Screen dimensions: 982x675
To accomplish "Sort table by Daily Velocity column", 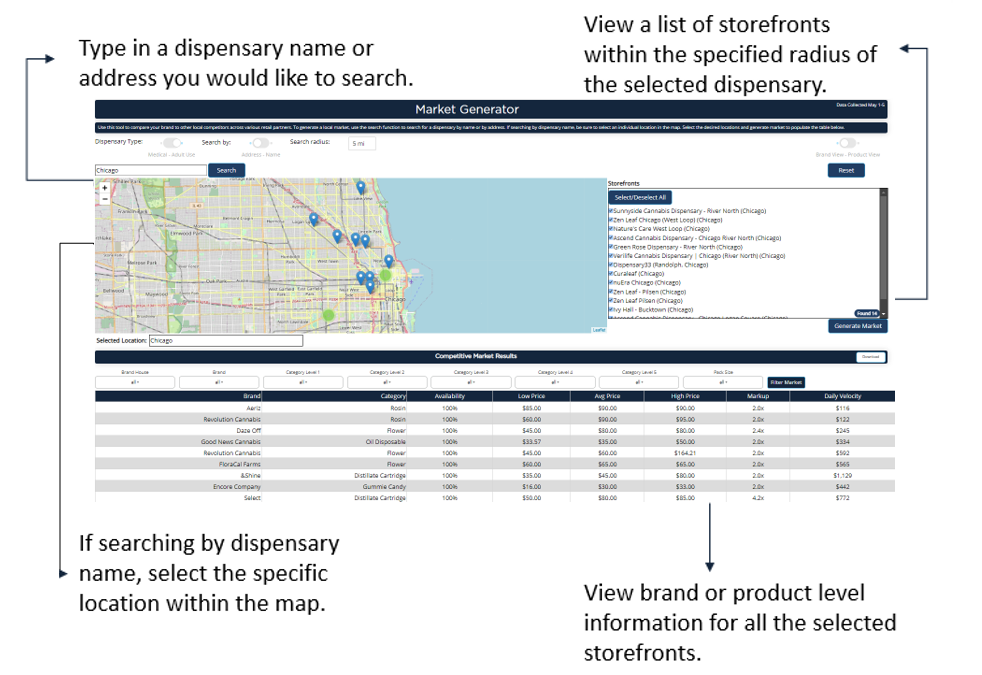I will (x=842, y=396).
